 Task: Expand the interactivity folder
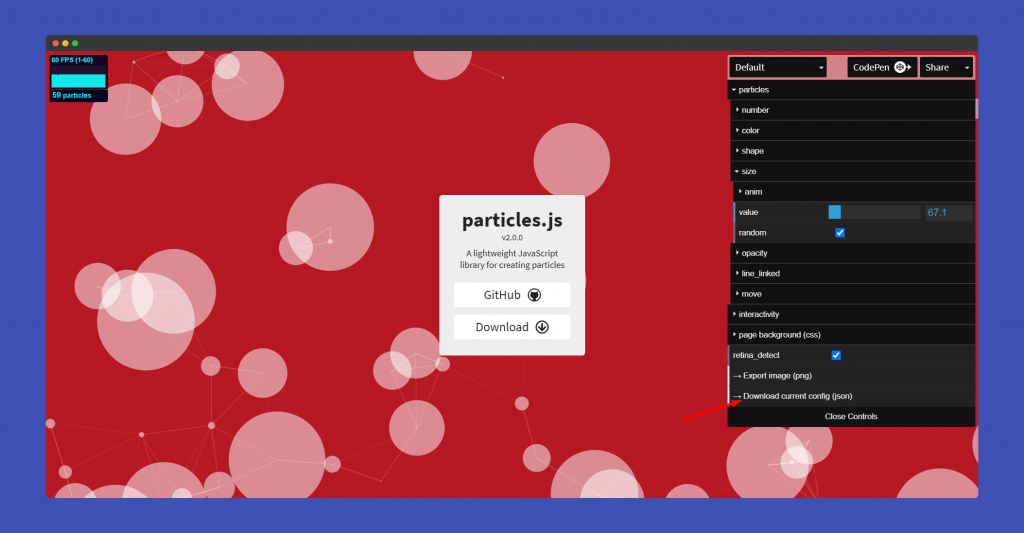[852, 314]
